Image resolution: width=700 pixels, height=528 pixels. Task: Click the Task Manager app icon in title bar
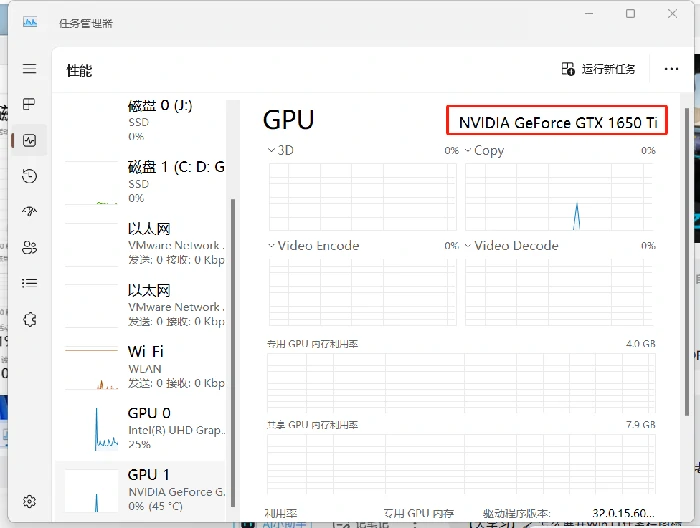pyautogui.click(x=30, y=21)
